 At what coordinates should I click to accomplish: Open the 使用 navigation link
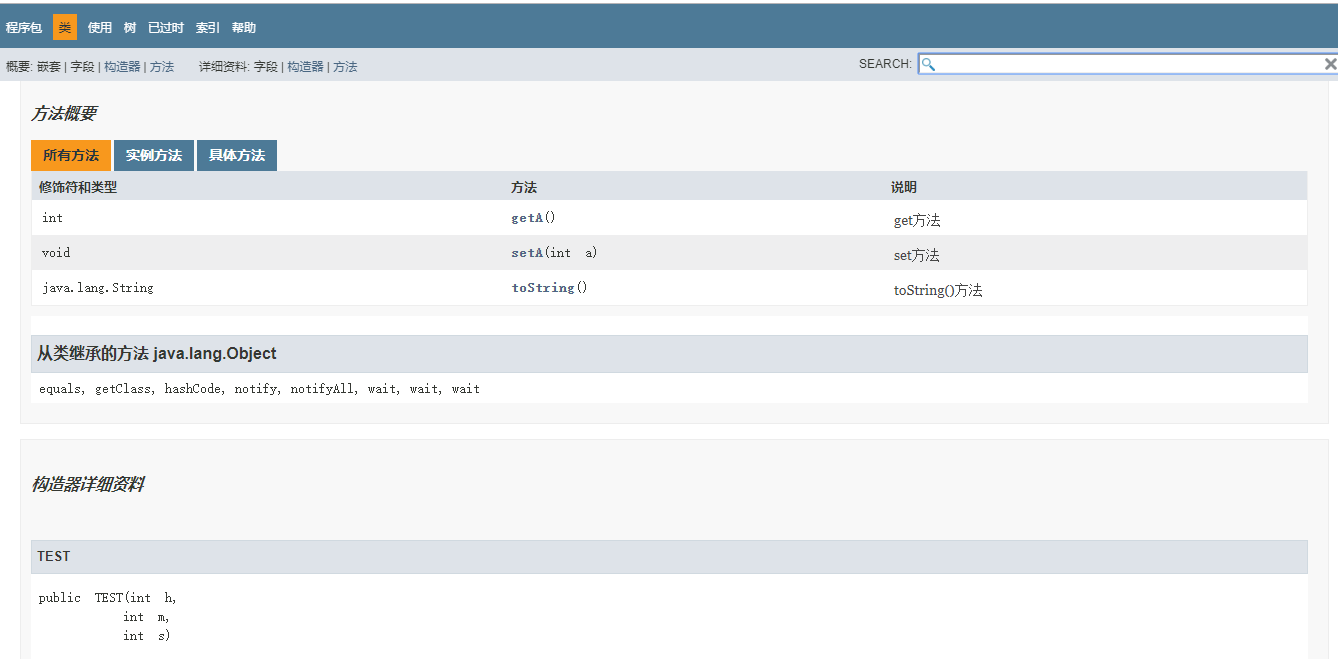tap(100, 27)
